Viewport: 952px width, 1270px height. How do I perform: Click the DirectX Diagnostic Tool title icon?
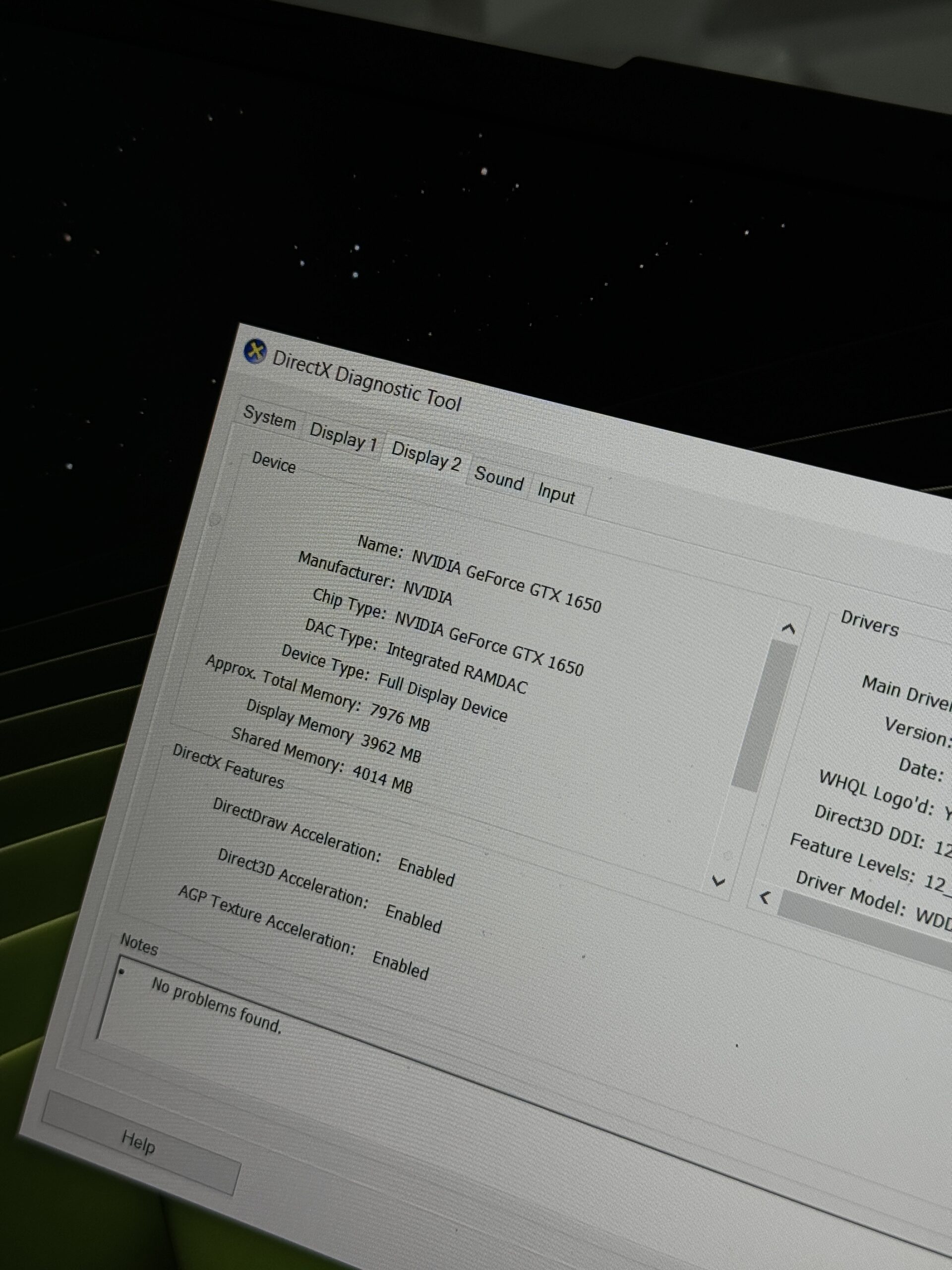tap(255, 351)
